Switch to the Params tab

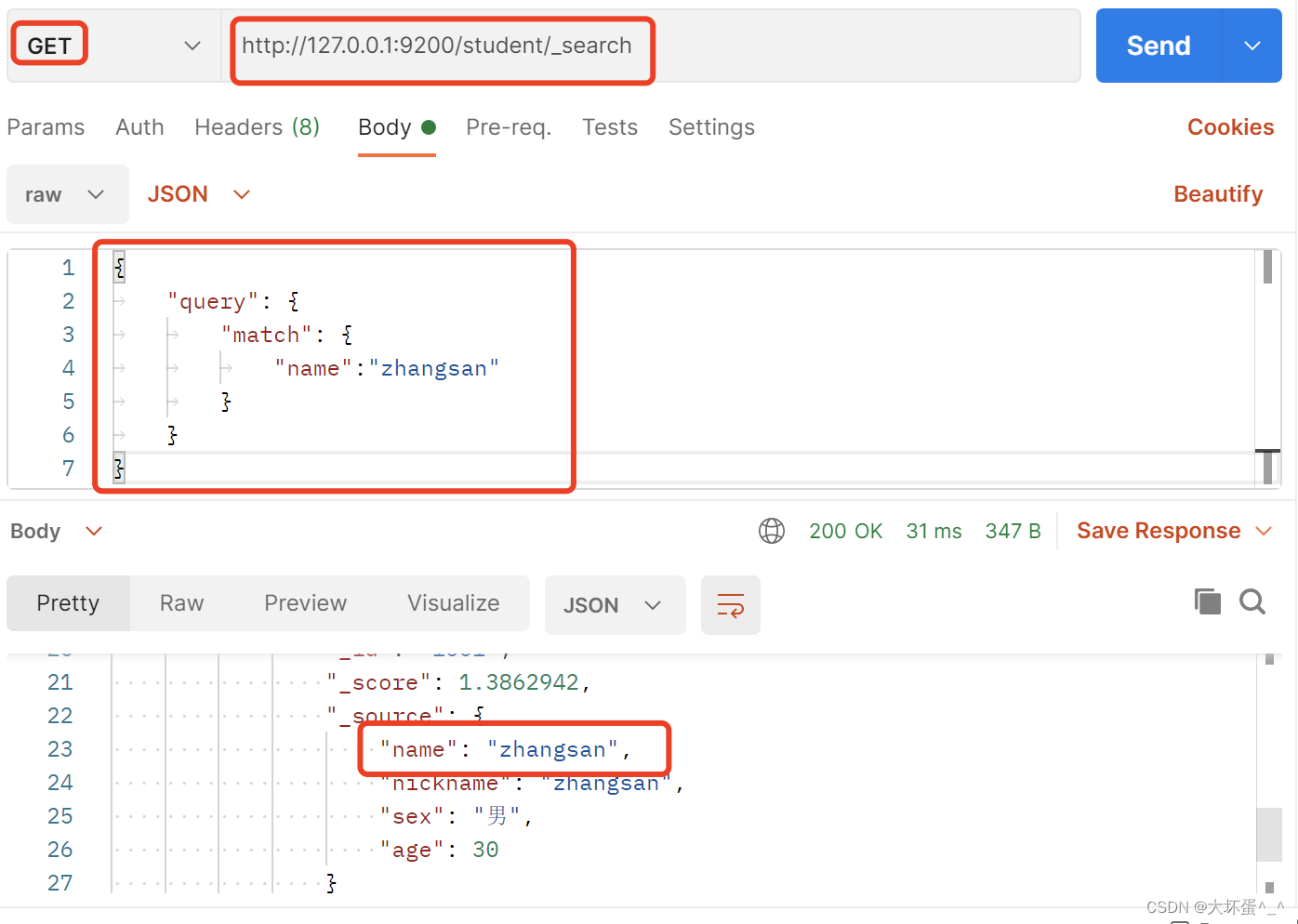pyautogui.click(x=46, y=127)
